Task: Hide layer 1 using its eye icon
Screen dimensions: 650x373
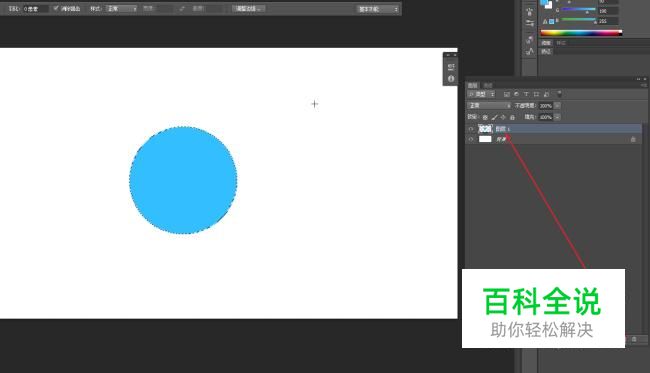Action: tap(471, 129)
